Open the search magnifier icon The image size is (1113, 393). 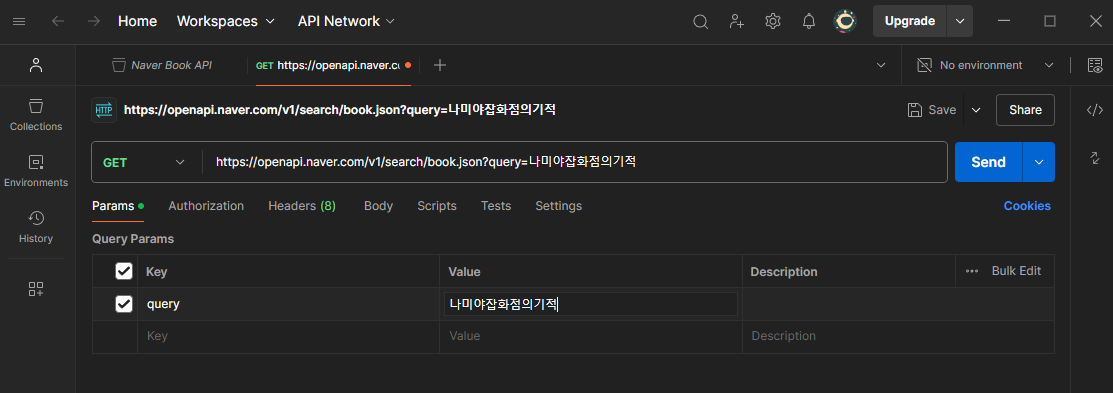pos(701,21)
